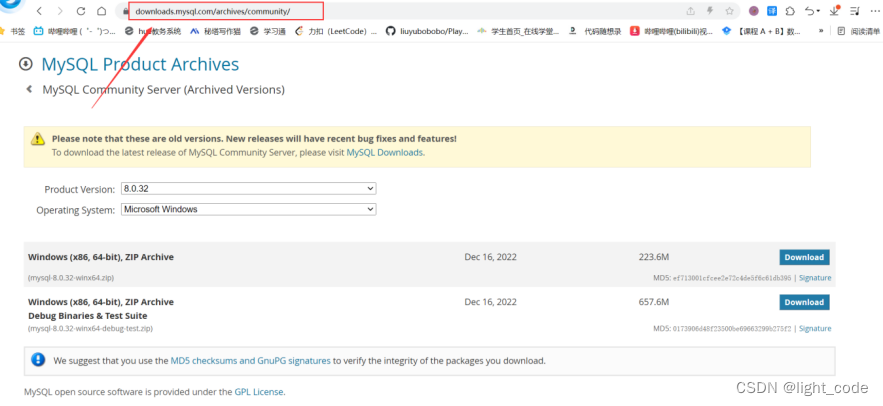Viewport: 883px width, 406px height.
Task: Open the browser home page icon
Action: click(x=101, y=11)
